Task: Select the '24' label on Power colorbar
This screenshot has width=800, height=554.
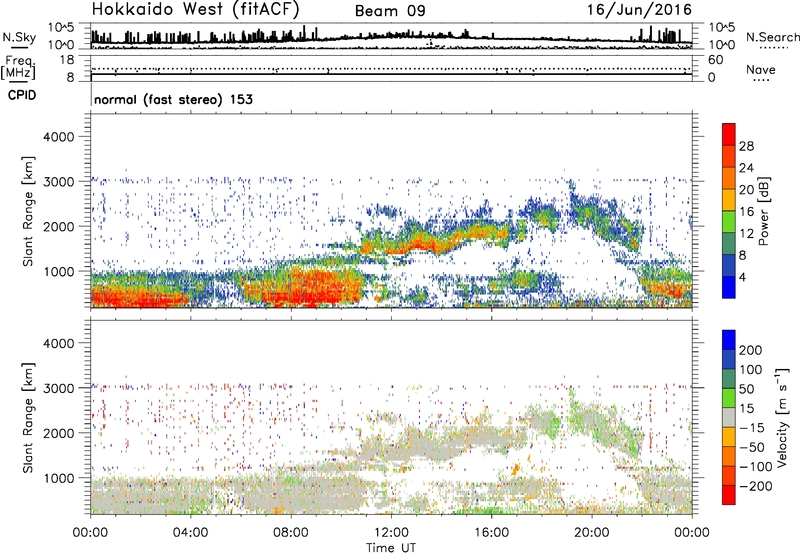Action: pyautogui.click(x=746, y=168)
